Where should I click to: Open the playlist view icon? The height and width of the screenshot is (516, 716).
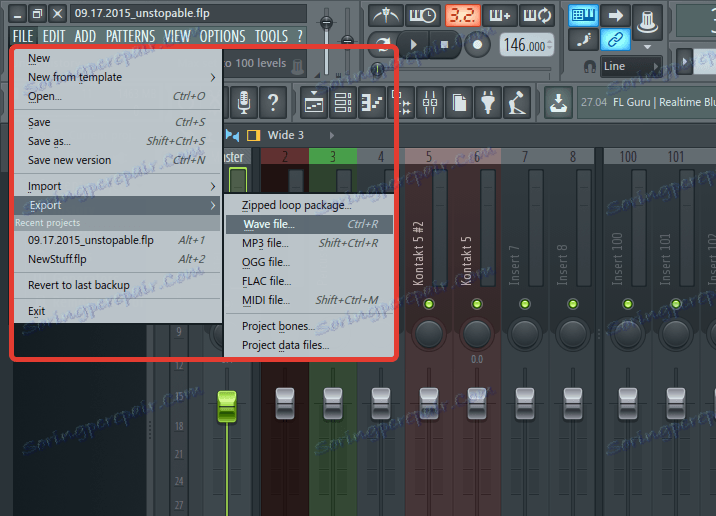(x=314, y=102)
